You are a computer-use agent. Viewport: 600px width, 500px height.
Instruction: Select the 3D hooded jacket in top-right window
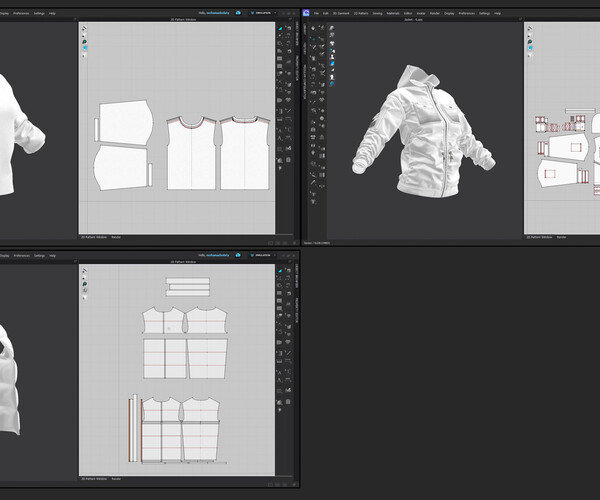click(424, 132)
